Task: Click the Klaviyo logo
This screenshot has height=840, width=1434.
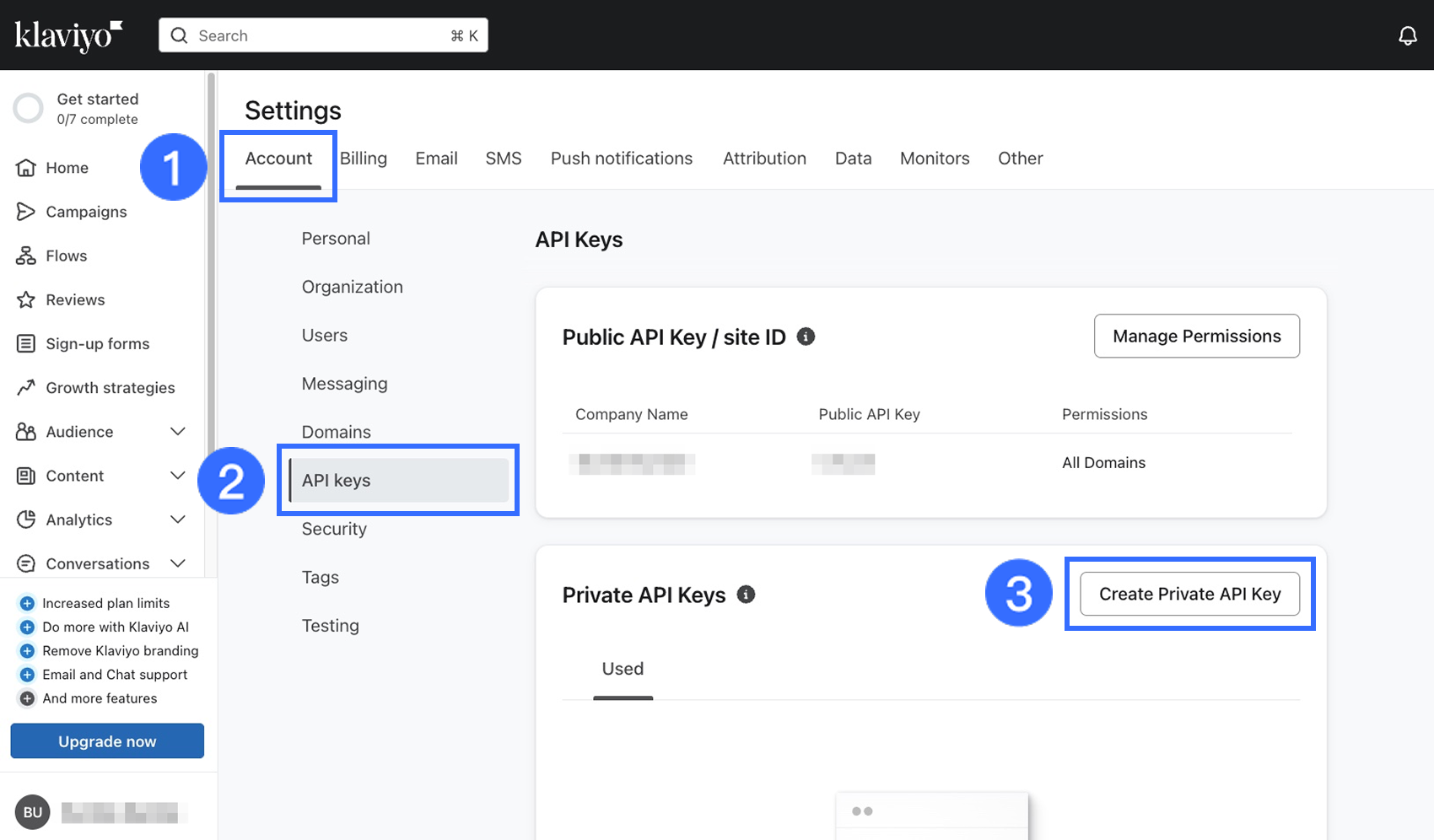Action: point(68,35)
